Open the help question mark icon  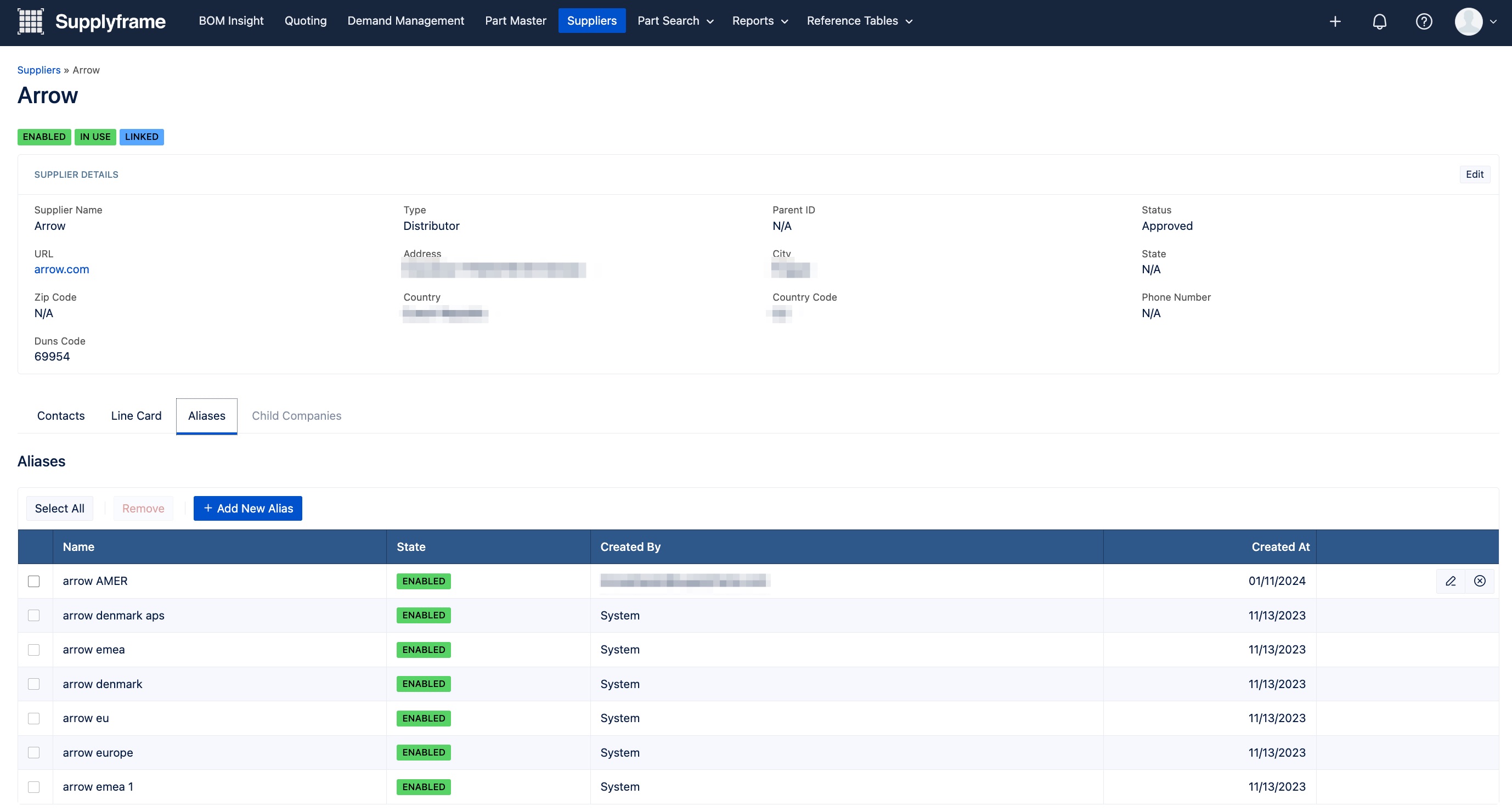(x=1424, y=22)
